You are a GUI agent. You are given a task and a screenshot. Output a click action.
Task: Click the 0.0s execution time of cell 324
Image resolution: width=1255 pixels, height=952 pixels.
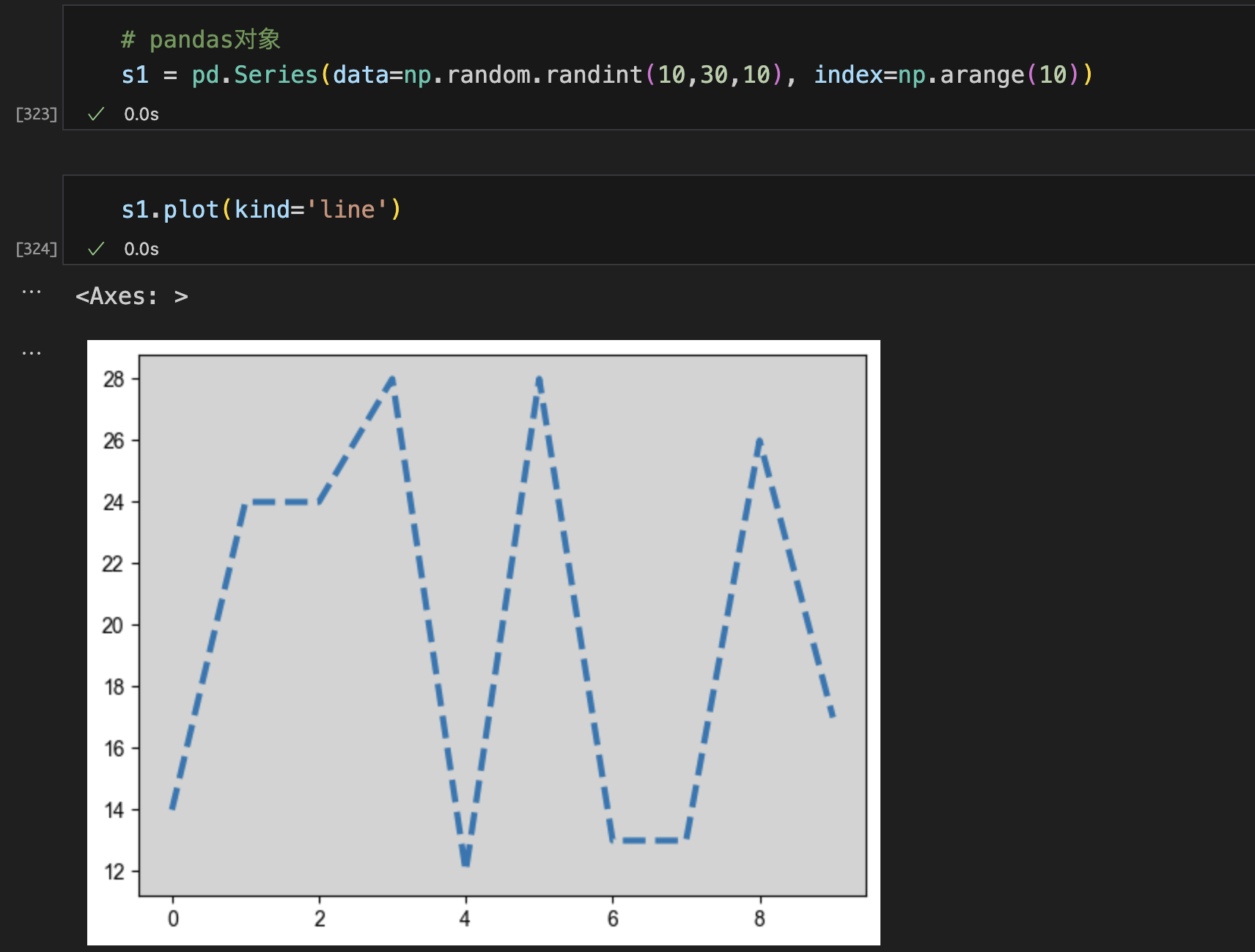[x=141, y=249]
